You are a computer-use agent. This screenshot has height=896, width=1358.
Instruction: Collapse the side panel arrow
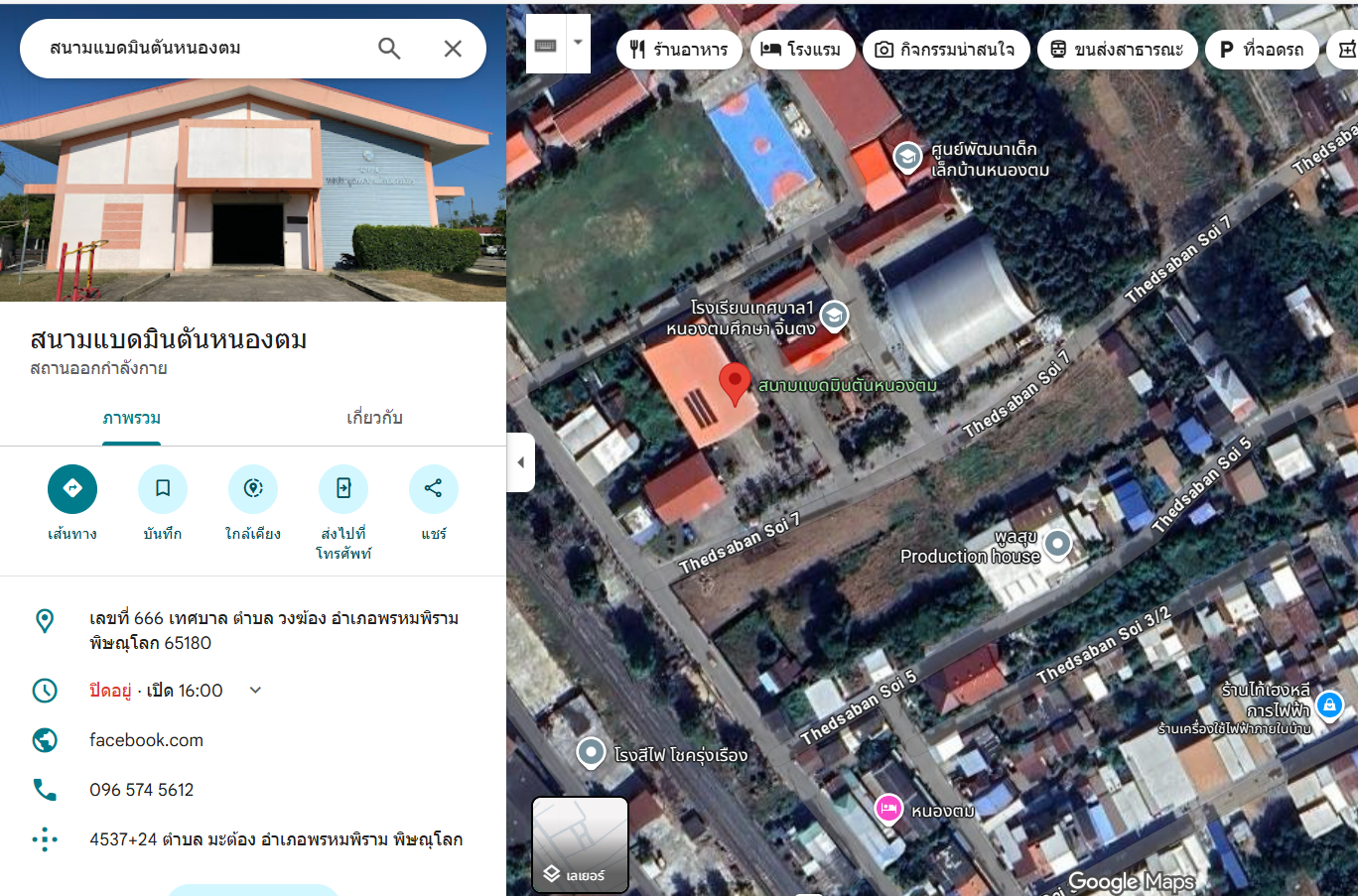(521, 462)
